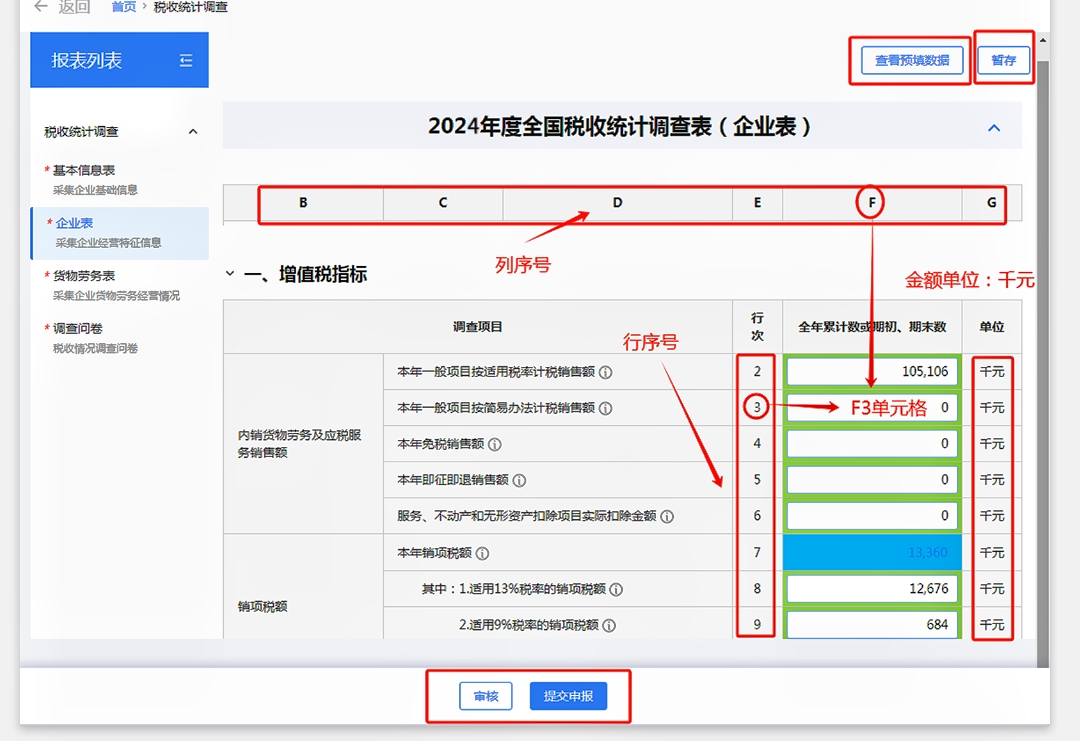Click the vertical scrollbar thumb
1080x741 pixels.
click(x=1043, y=364)
